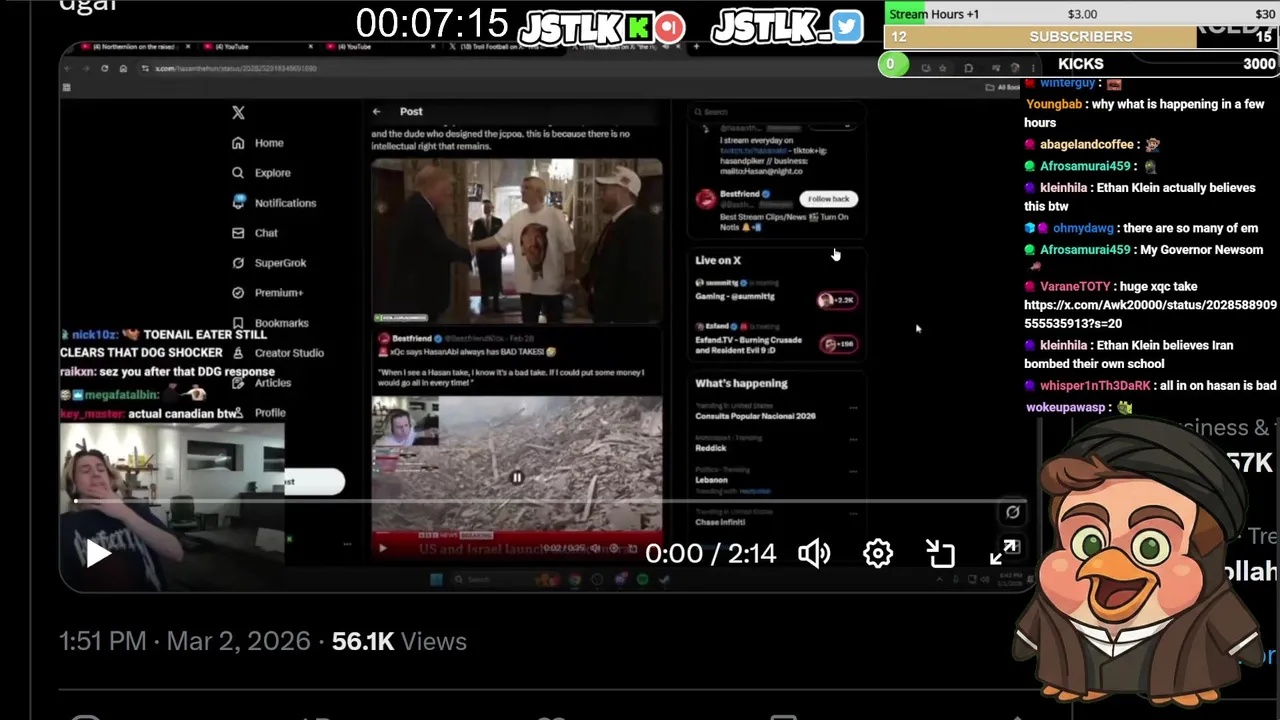Click the green Kick logo in the overlay
Image resolution: width=1280 pixels, height=720 pixels.
[638, 27]
